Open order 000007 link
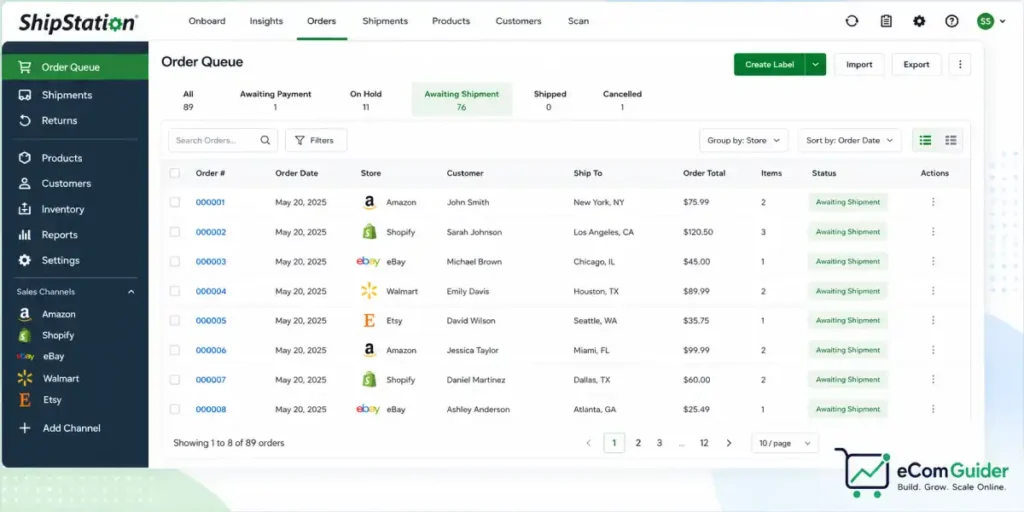The width and height of the screenshot is (1024, 512). point(211,379)
